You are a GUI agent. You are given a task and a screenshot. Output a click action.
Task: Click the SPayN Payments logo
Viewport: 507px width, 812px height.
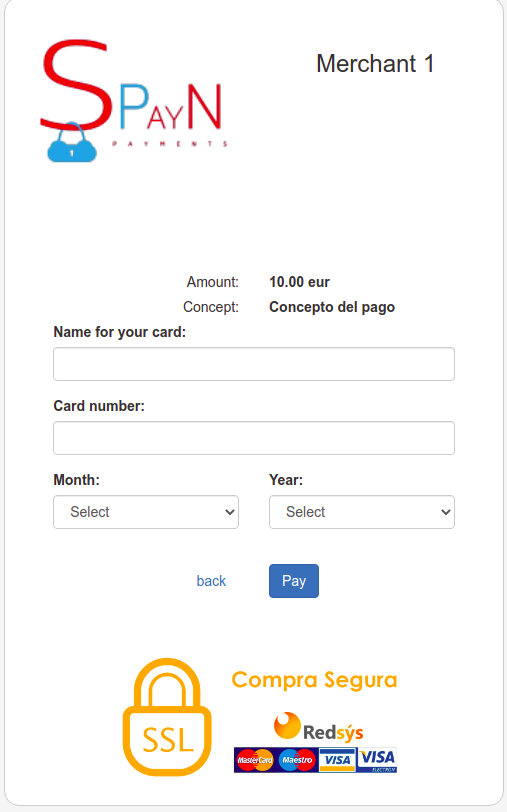click(134, 100)
